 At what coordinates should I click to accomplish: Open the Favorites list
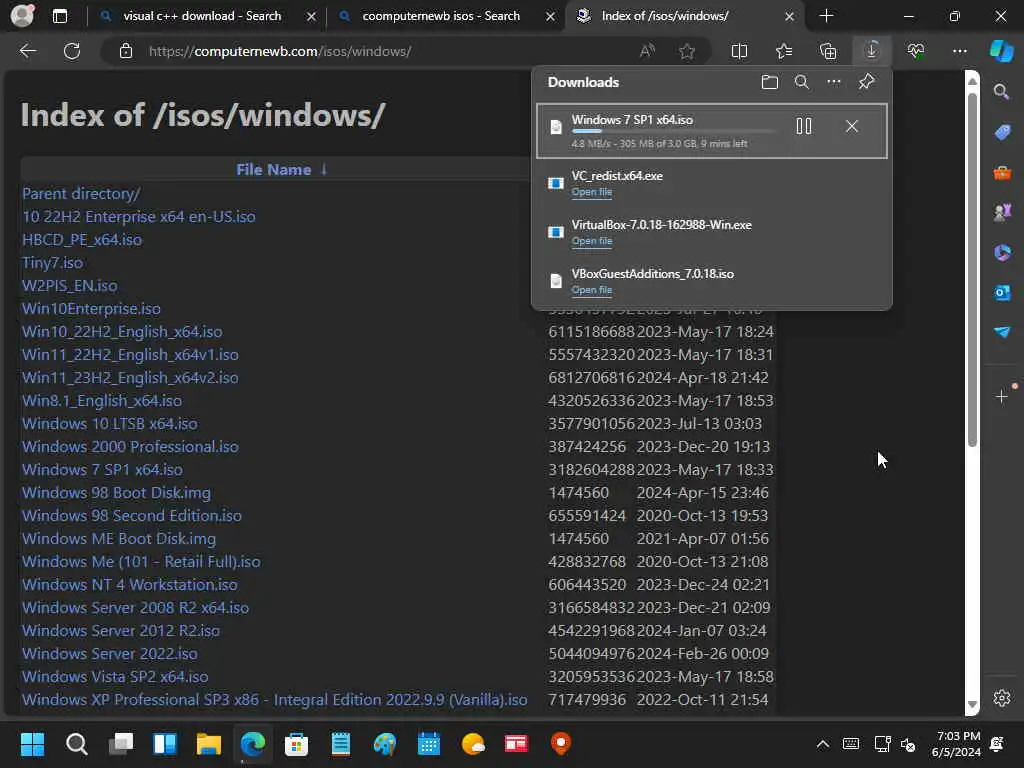point(784,51)
